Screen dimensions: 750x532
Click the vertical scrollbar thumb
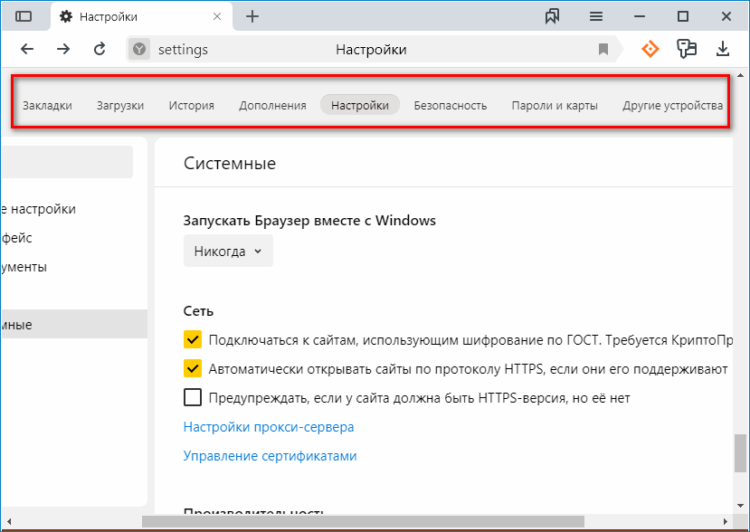pyautogui.click(x=740, y=453)
